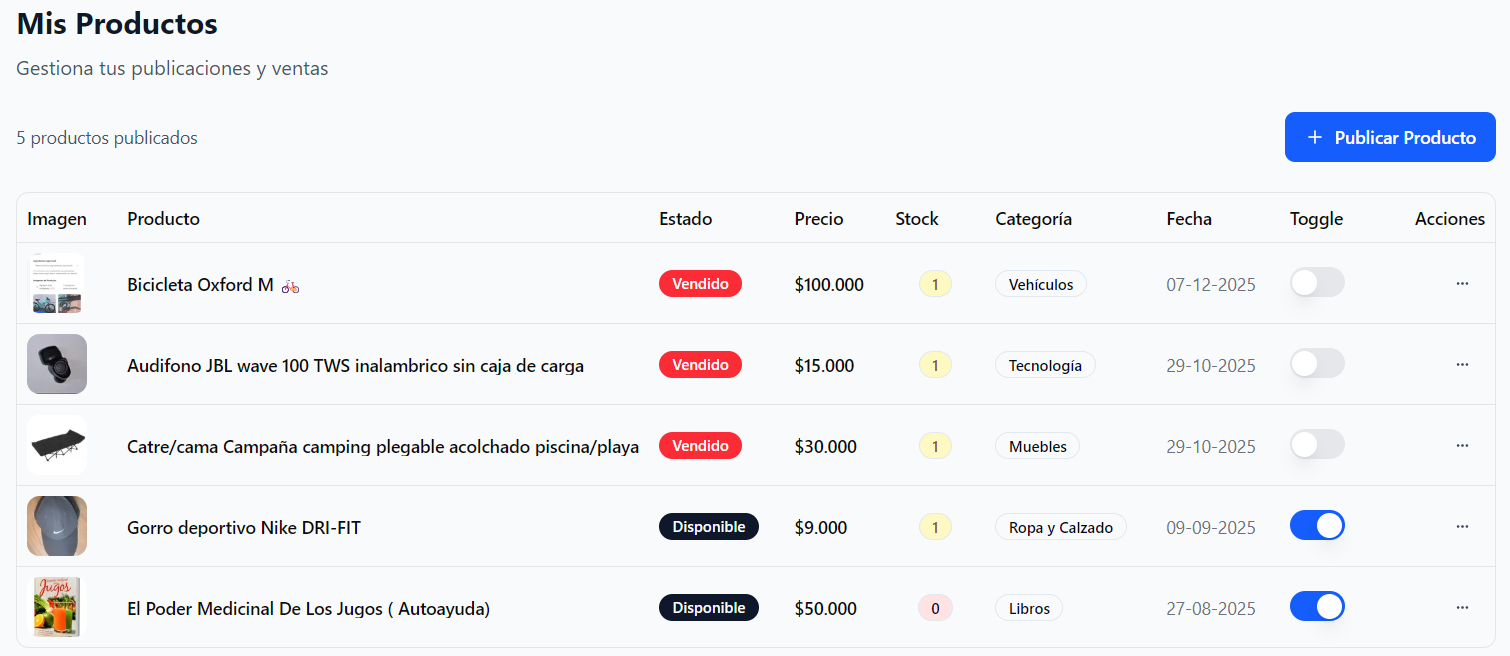The image size is (1510, 656).
Task: Click the Precio column header
Action: [819, 218]
